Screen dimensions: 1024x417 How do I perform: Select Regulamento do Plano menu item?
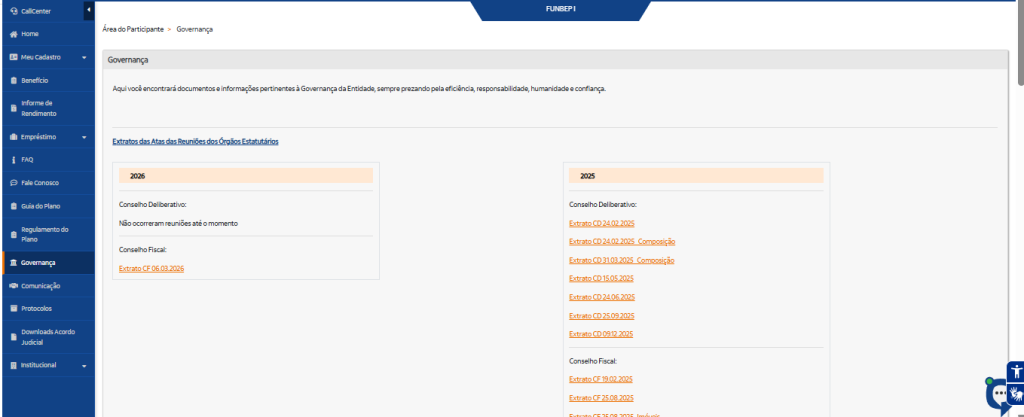point(44,234)
